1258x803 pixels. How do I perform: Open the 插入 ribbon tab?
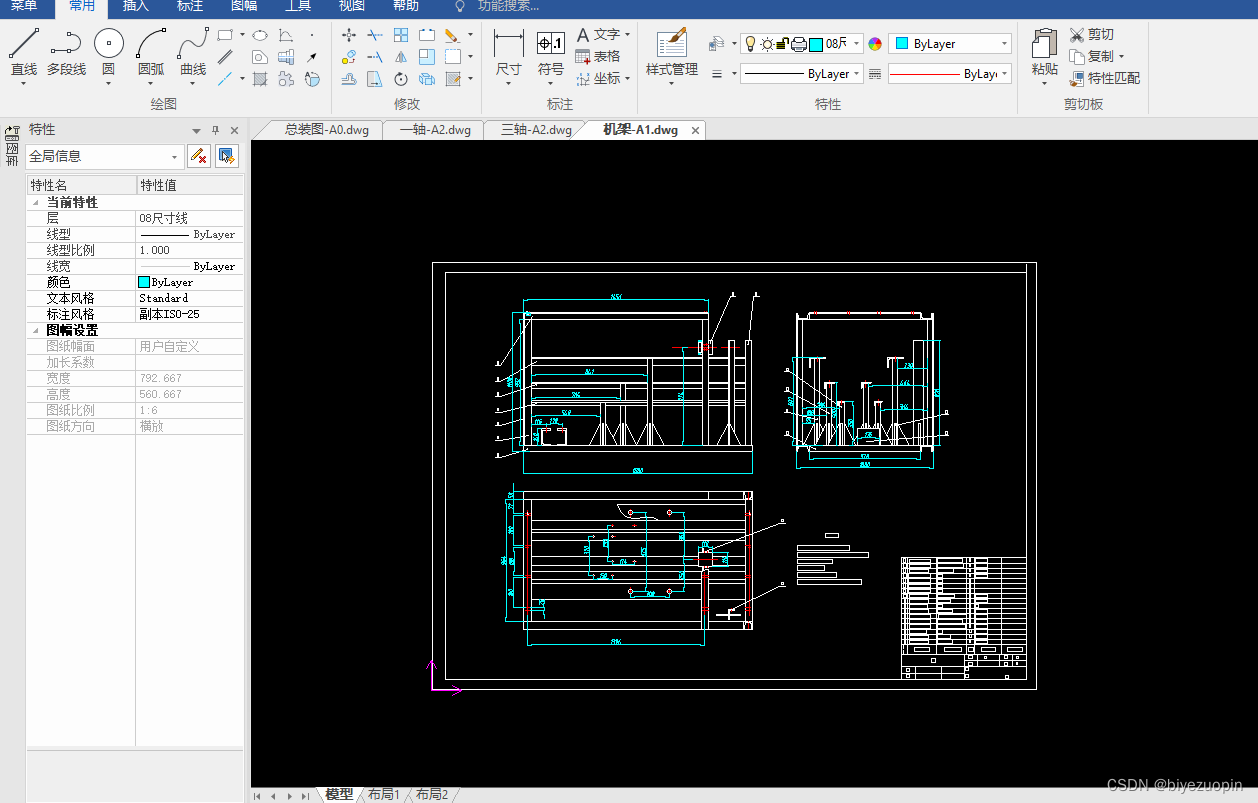135,6
